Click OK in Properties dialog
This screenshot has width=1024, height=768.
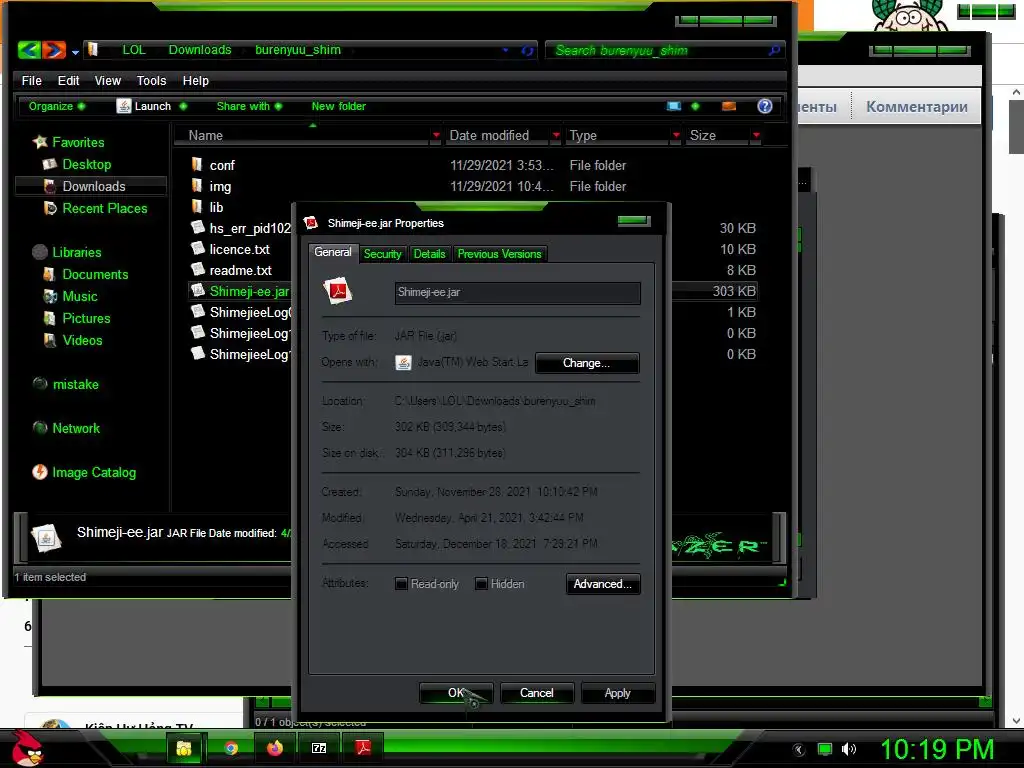click(x=456, y=693)
